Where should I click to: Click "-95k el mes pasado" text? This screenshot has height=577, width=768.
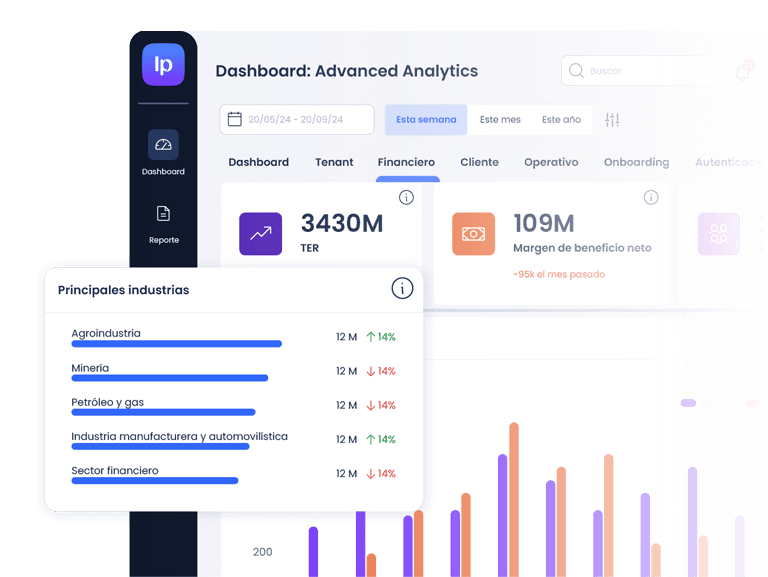(x=559, y=274)
